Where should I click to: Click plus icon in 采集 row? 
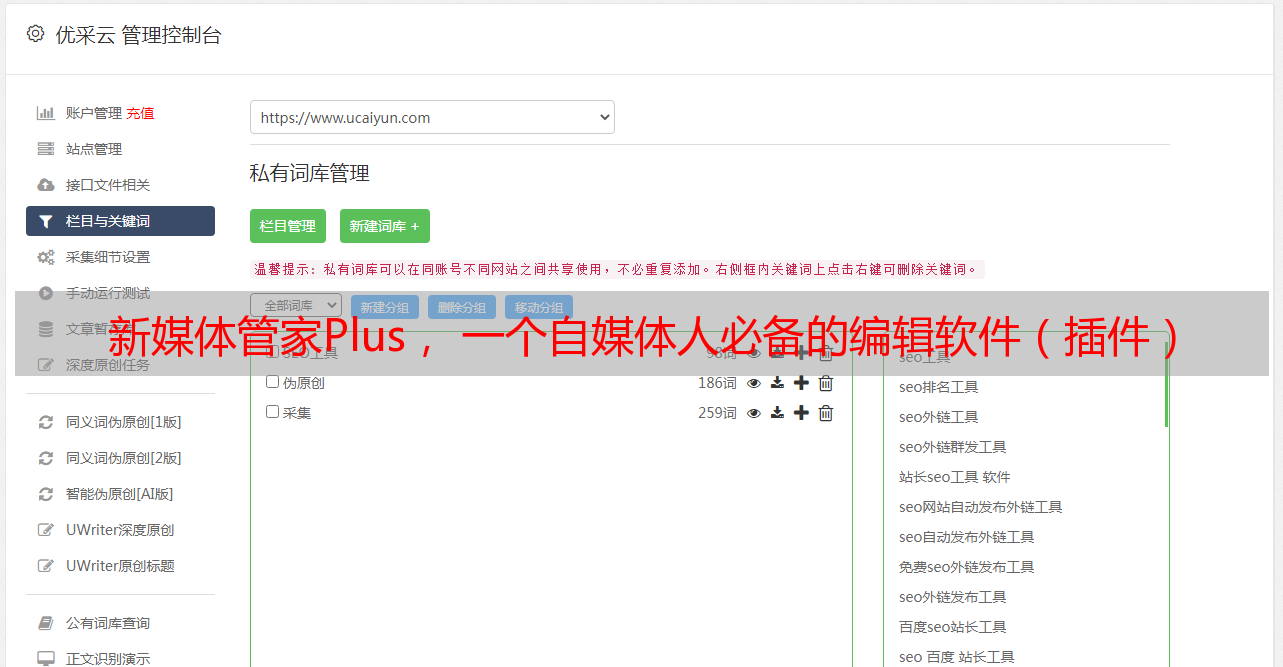pyautogui.click(x=801, y=413)
